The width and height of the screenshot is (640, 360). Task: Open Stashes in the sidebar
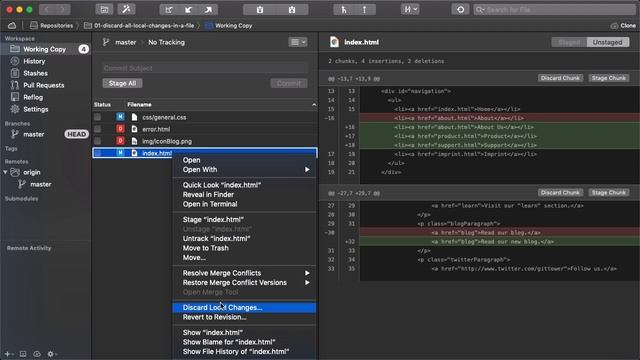click(35, 73)
